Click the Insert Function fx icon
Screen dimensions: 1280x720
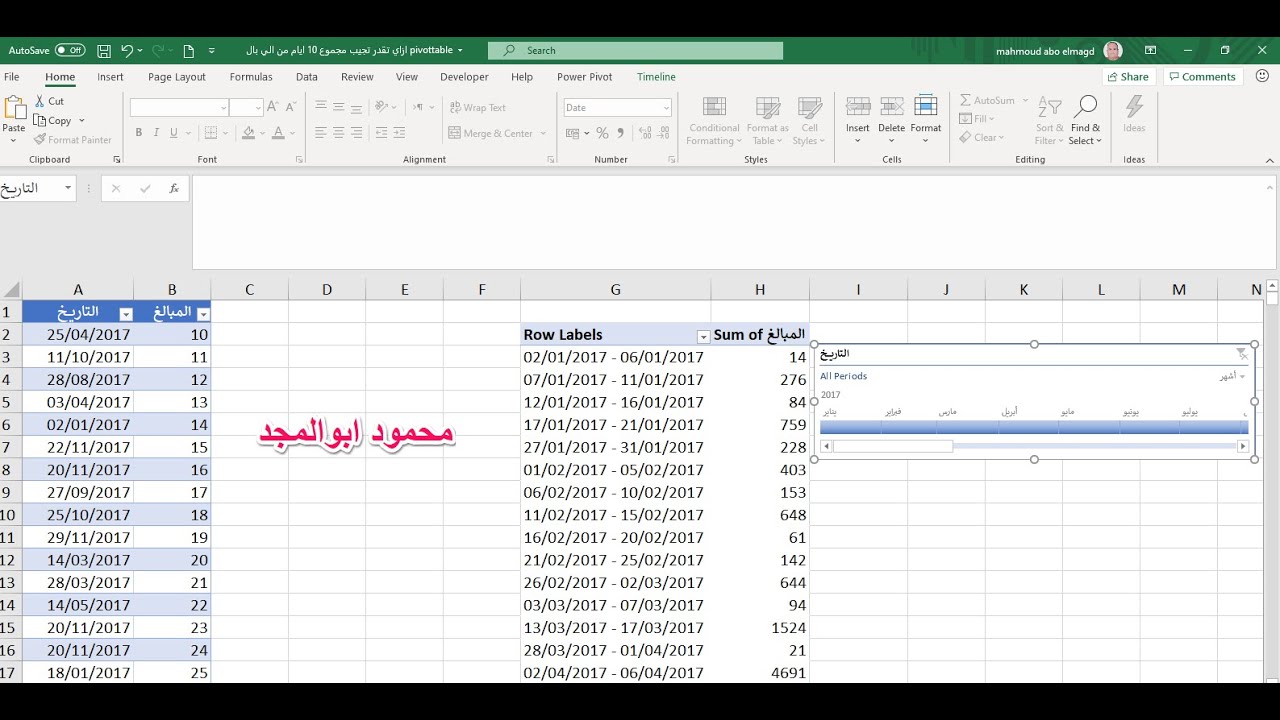pyautogui.click(x=174, y=188)
